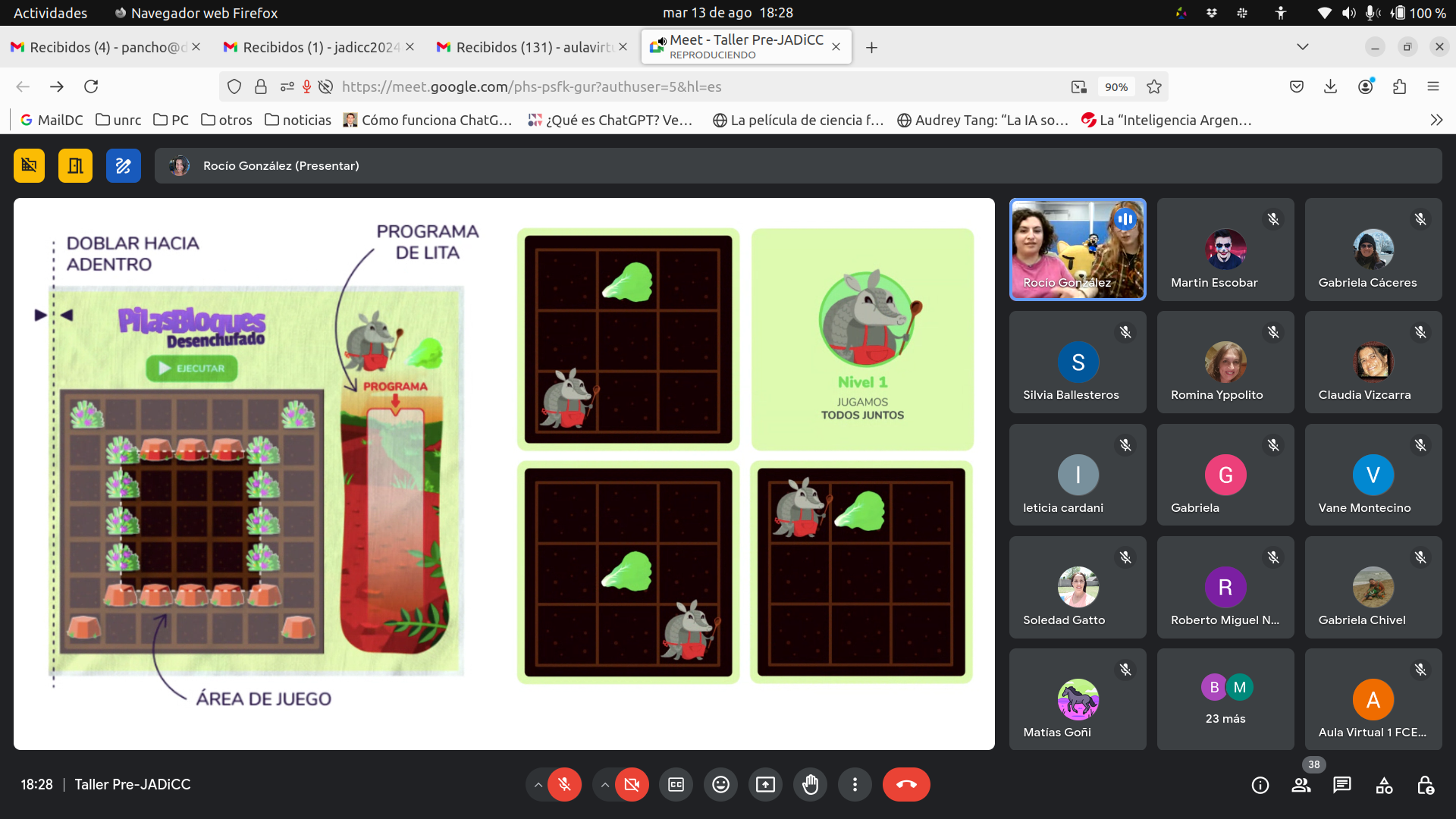Open PC bookmarks folder
This screenshot has width=1456, height=819.
[171, 120]
